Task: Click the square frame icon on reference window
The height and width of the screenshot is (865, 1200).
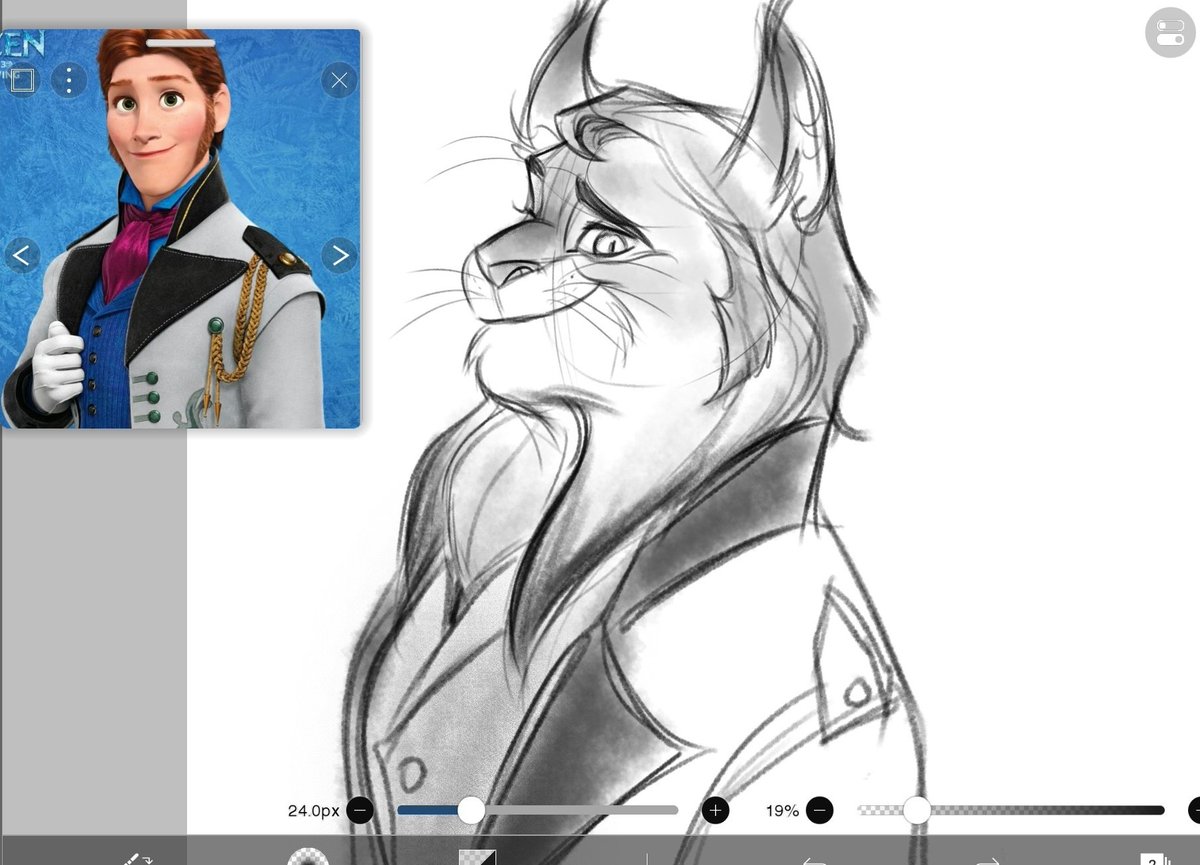Action: (22, 79)
